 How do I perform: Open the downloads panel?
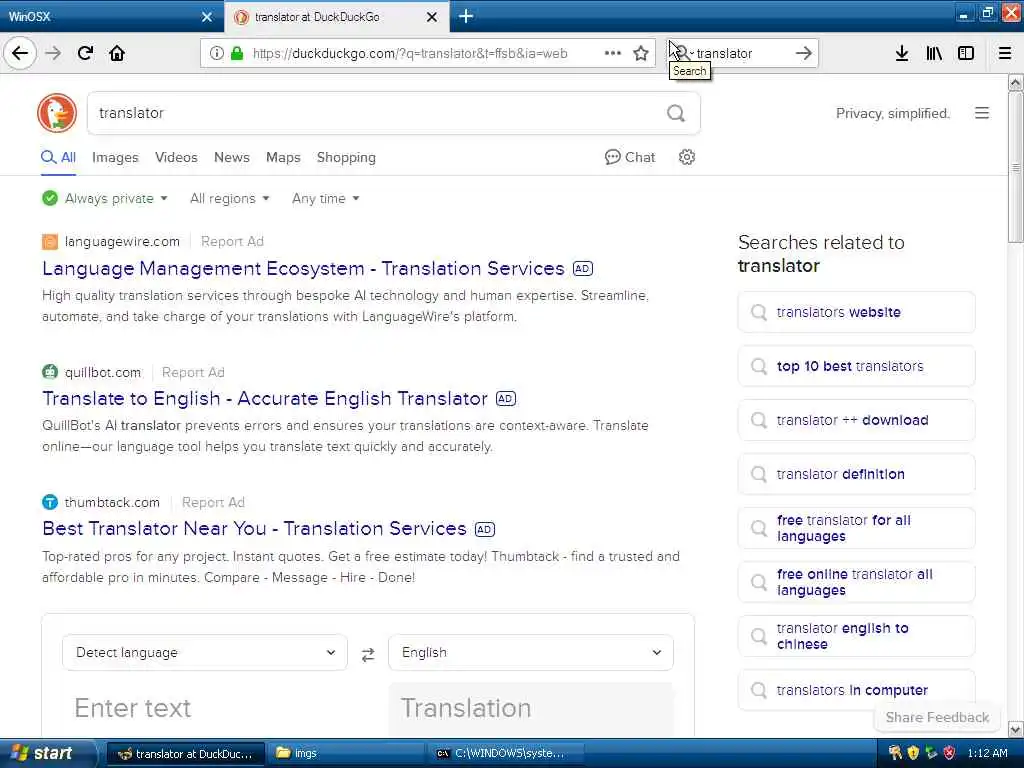click(x=901, y=53)
